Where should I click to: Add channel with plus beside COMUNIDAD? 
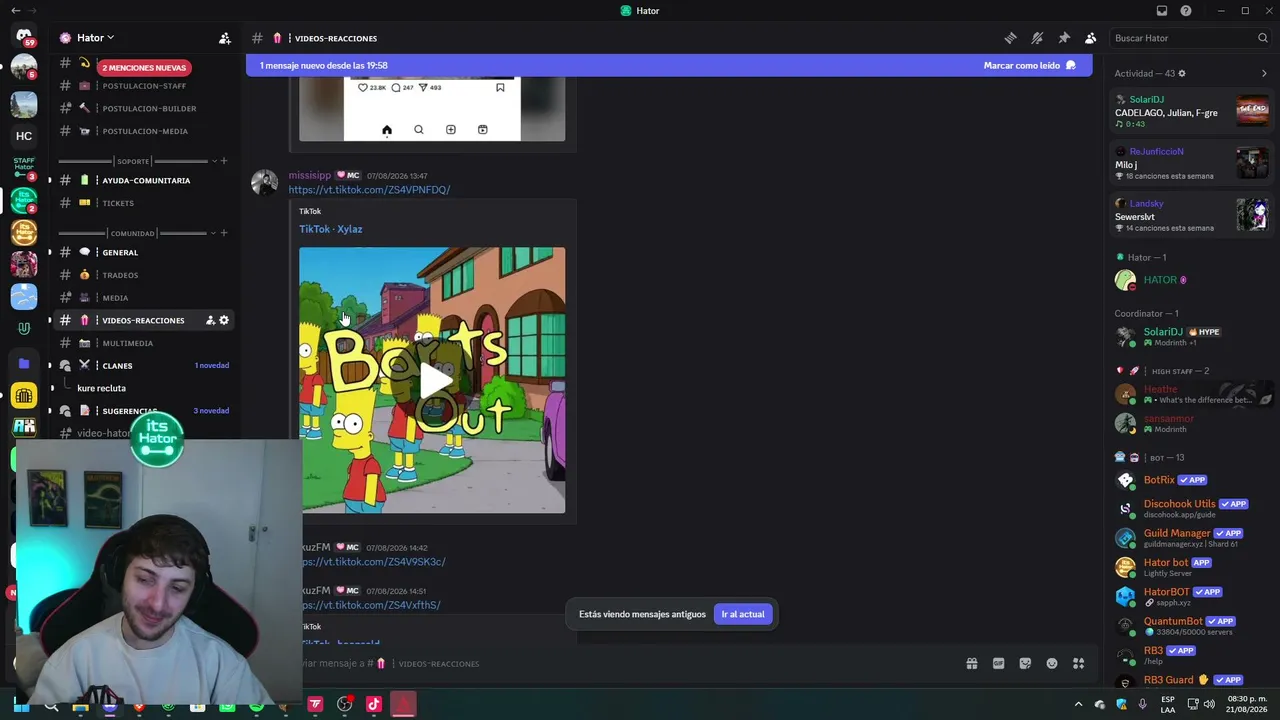click(x=224, y=233)
